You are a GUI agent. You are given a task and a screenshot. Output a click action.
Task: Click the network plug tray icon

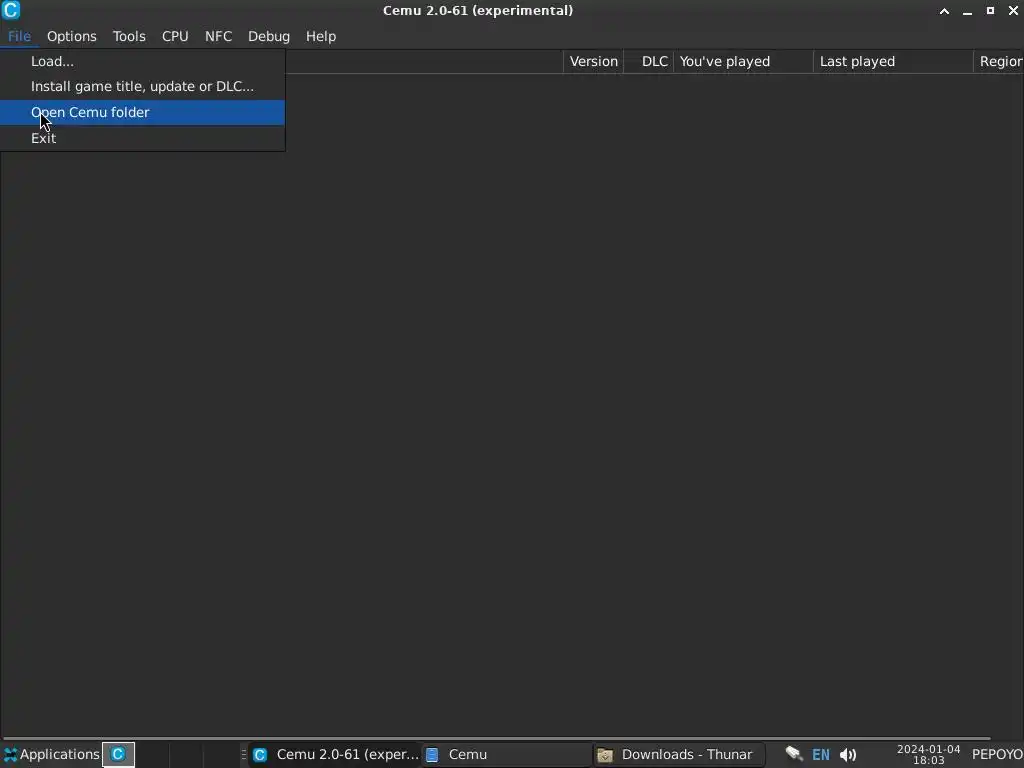pos(793,754)
